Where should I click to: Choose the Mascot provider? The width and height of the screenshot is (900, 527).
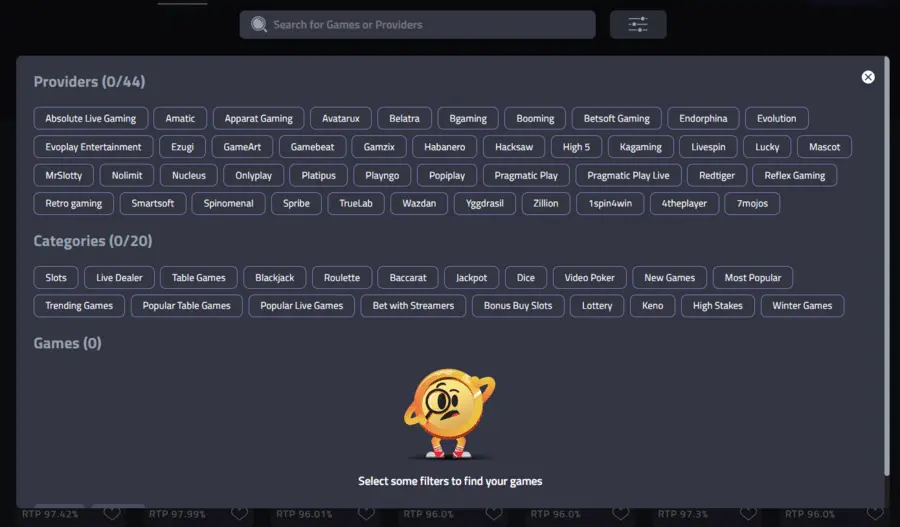[x=824, y=147]
